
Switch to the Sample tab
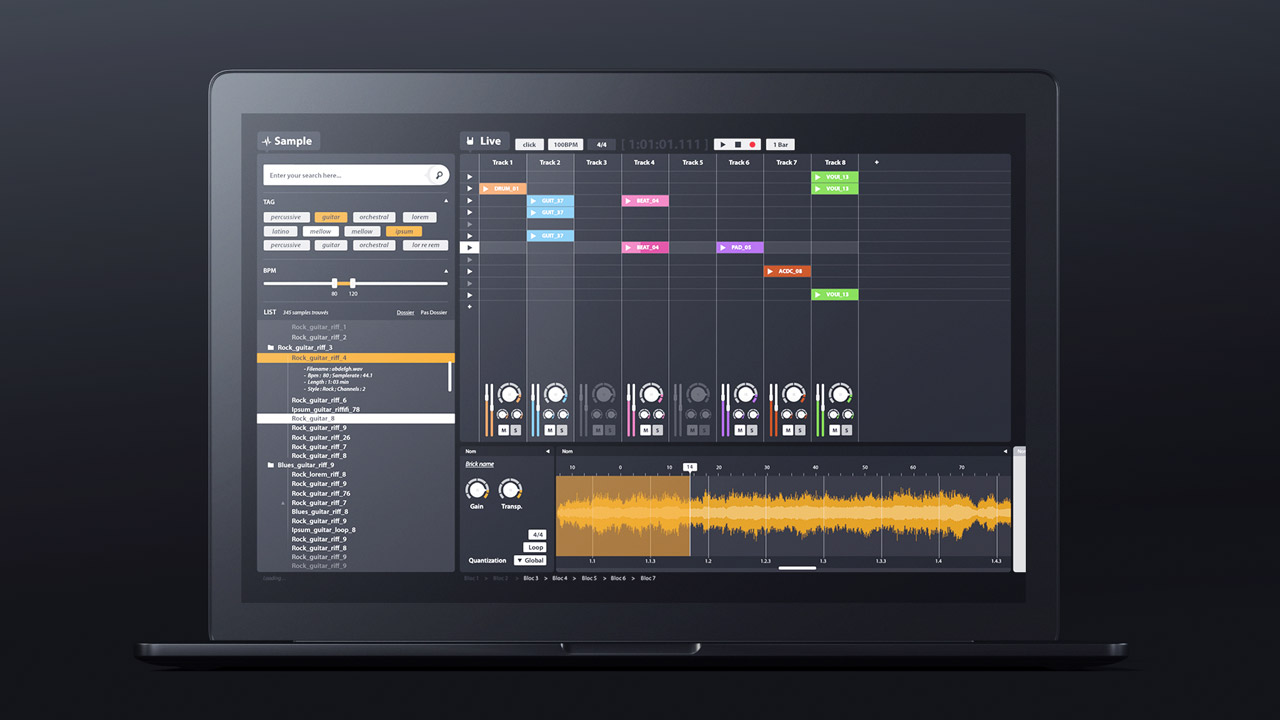coord(288,141)
